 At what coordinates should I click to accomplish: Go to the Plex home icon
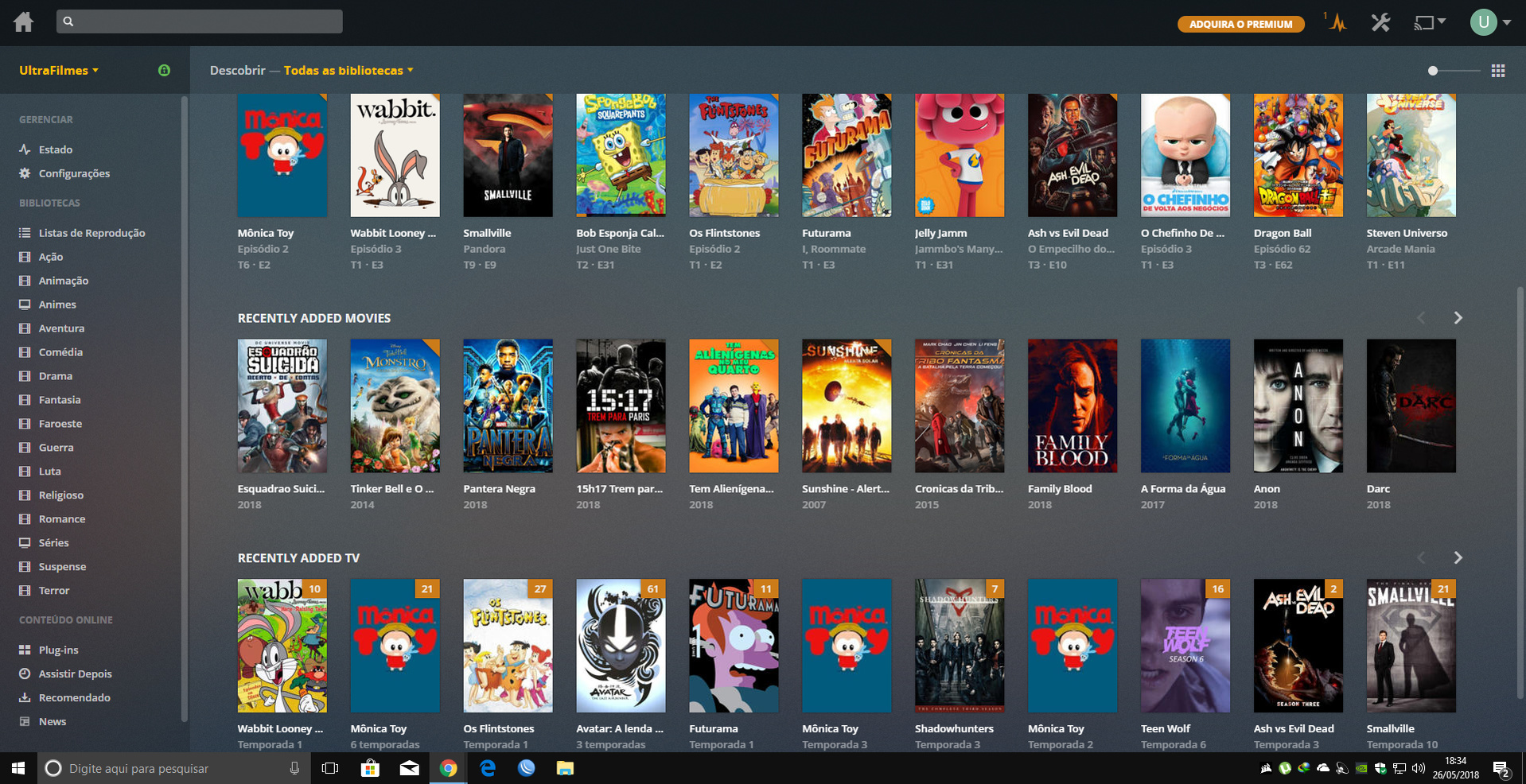24,21
